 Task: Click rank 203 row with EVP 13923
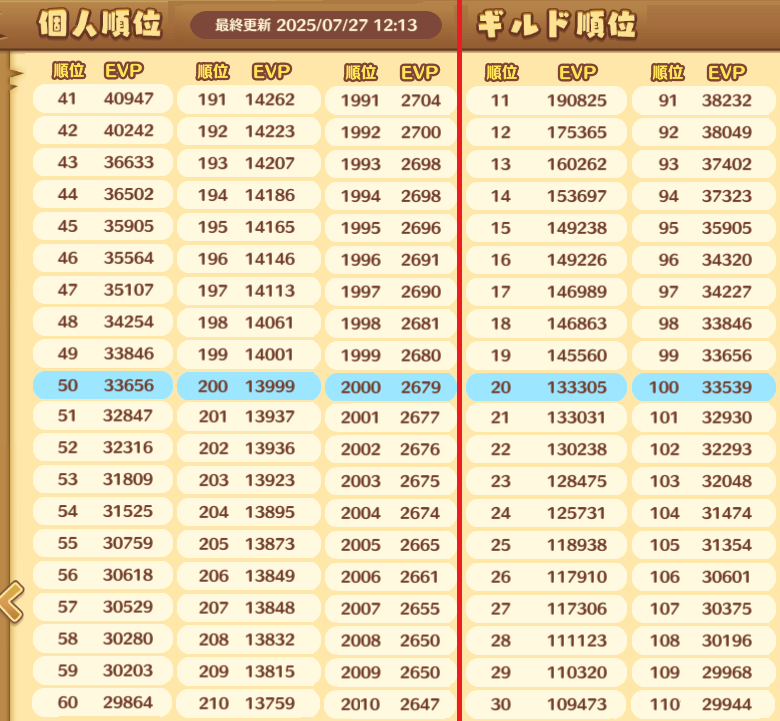tap(249, 480)
